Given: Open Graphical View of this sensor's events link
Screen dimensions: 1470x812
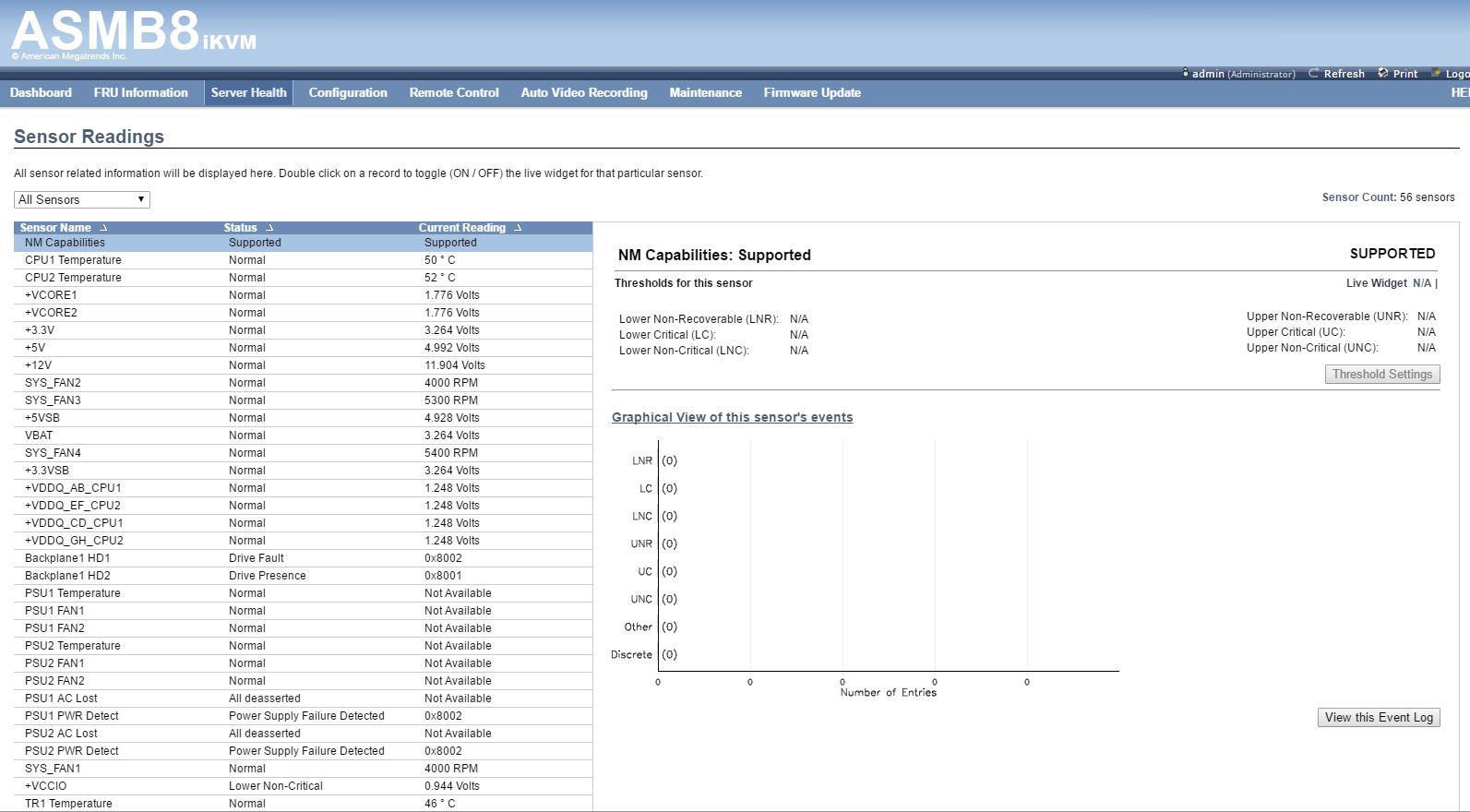Looking at the screenshot, I should (732, 417).
